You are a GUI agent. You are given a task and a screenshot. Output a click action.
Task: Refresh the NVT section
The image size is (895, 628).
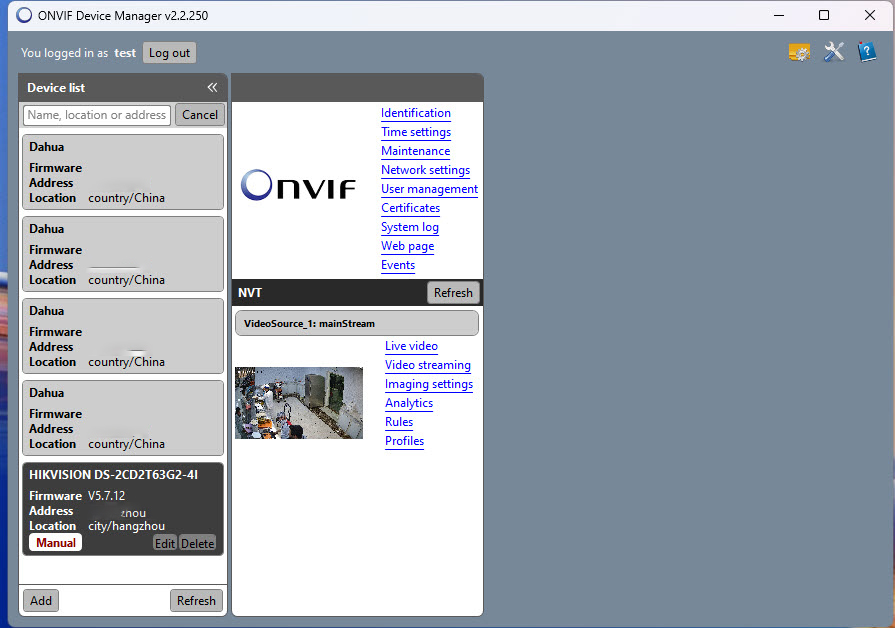point(453,293)
